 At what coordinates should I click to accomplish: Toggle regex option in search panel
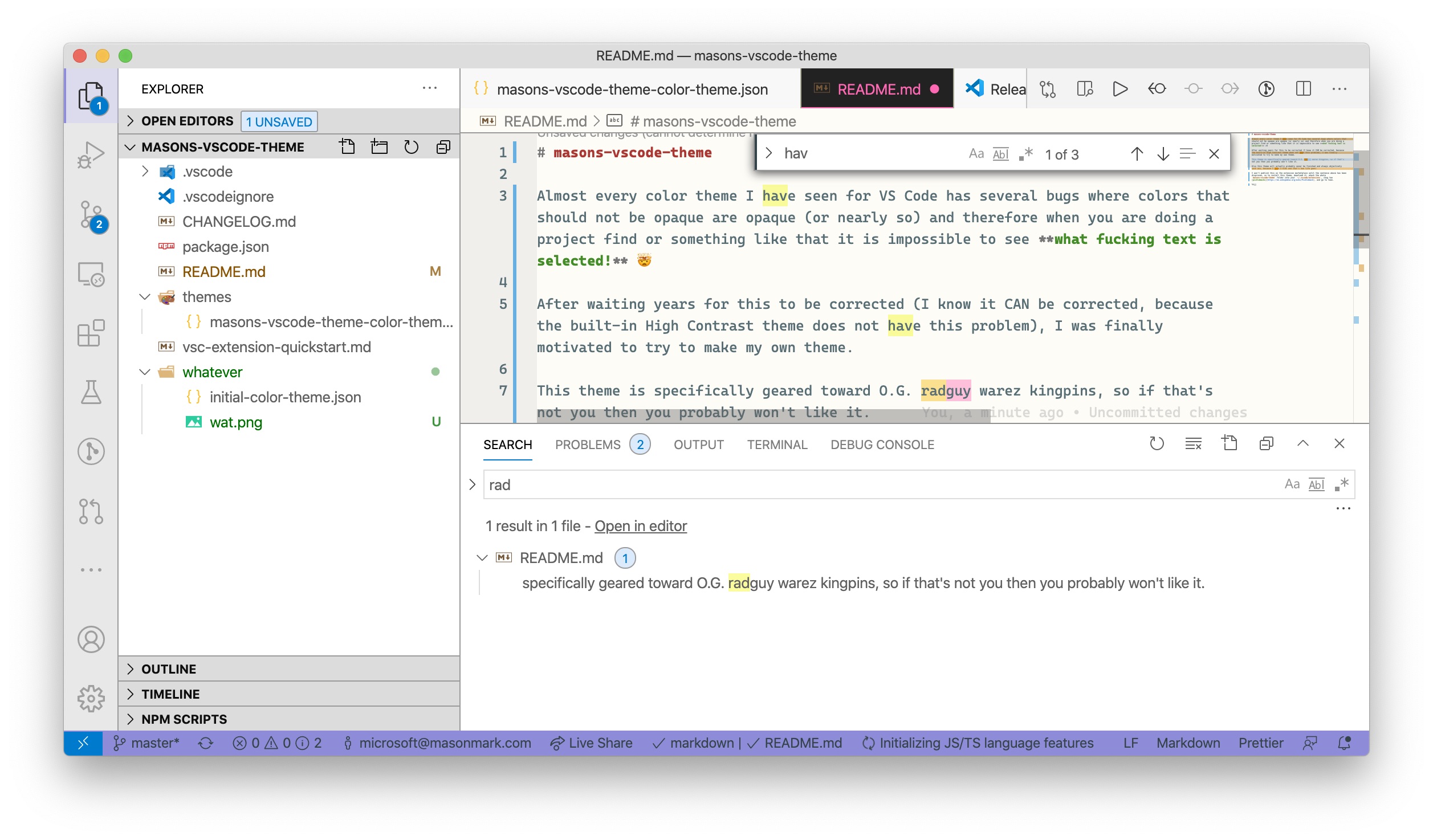pos(1342,484)
